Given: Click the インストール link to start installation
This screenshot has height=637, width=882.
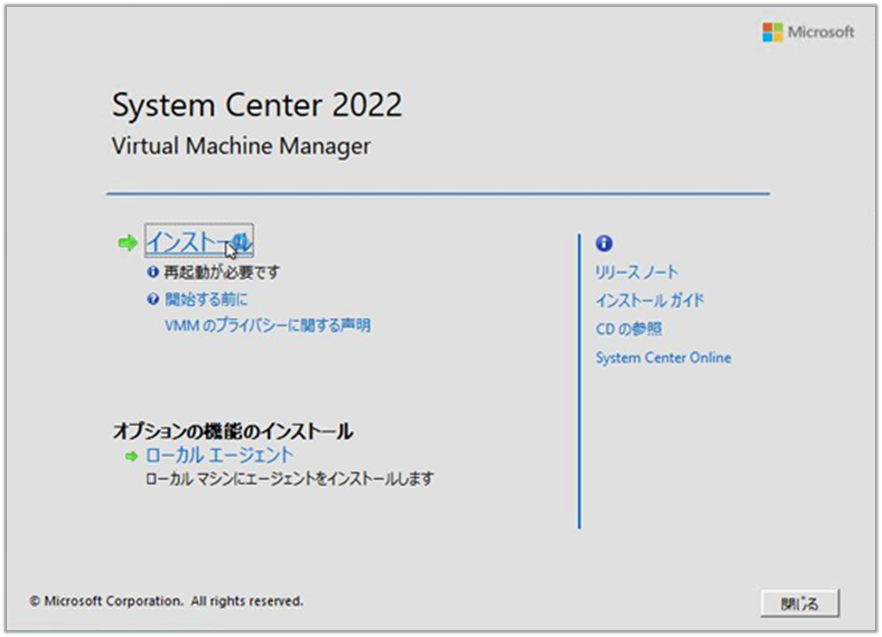Looking at the screenshot, I should click(x=199, y=241).
